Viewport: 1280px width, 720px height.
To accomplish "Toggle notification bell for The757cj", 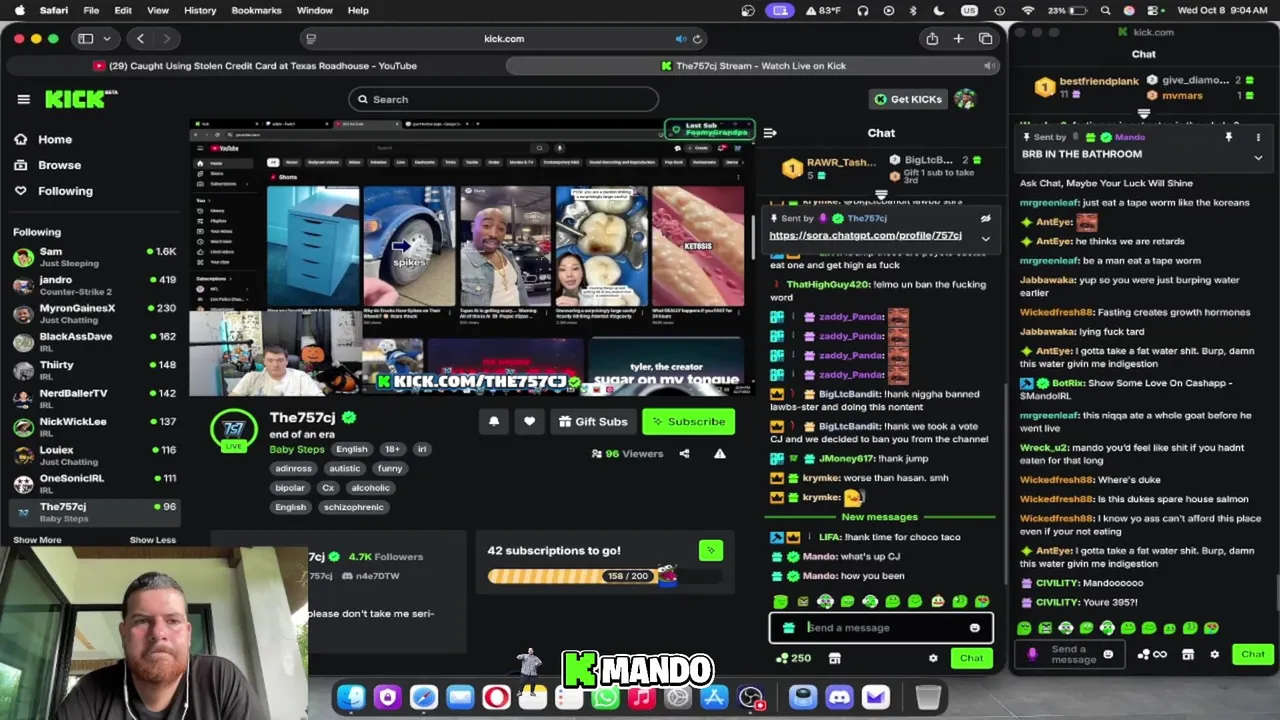I will (494, 421).
